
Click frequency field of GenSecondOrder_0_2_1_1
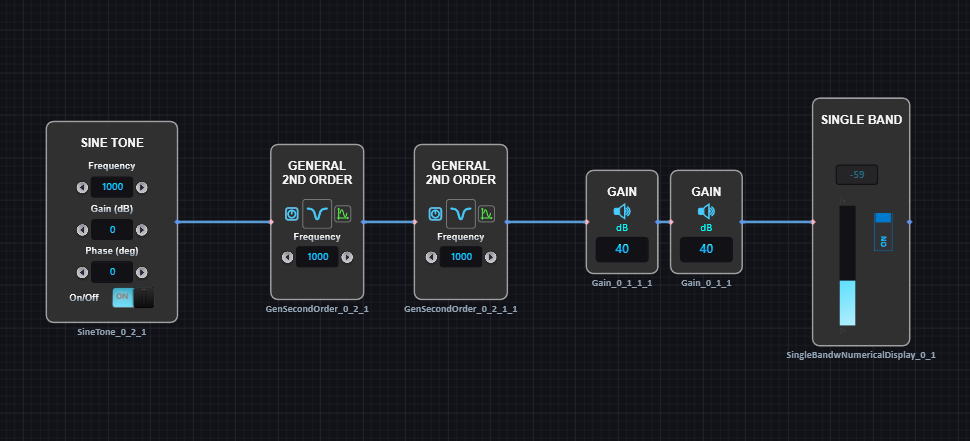pyautogui.click(x=461, y=257)
